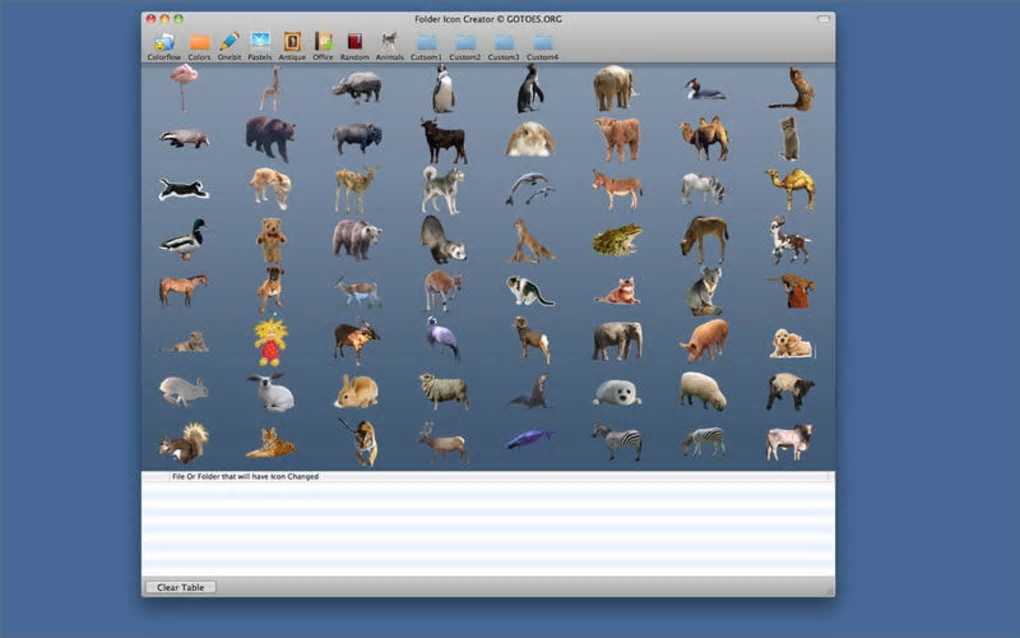Open the Pastels icon collection

260,43
